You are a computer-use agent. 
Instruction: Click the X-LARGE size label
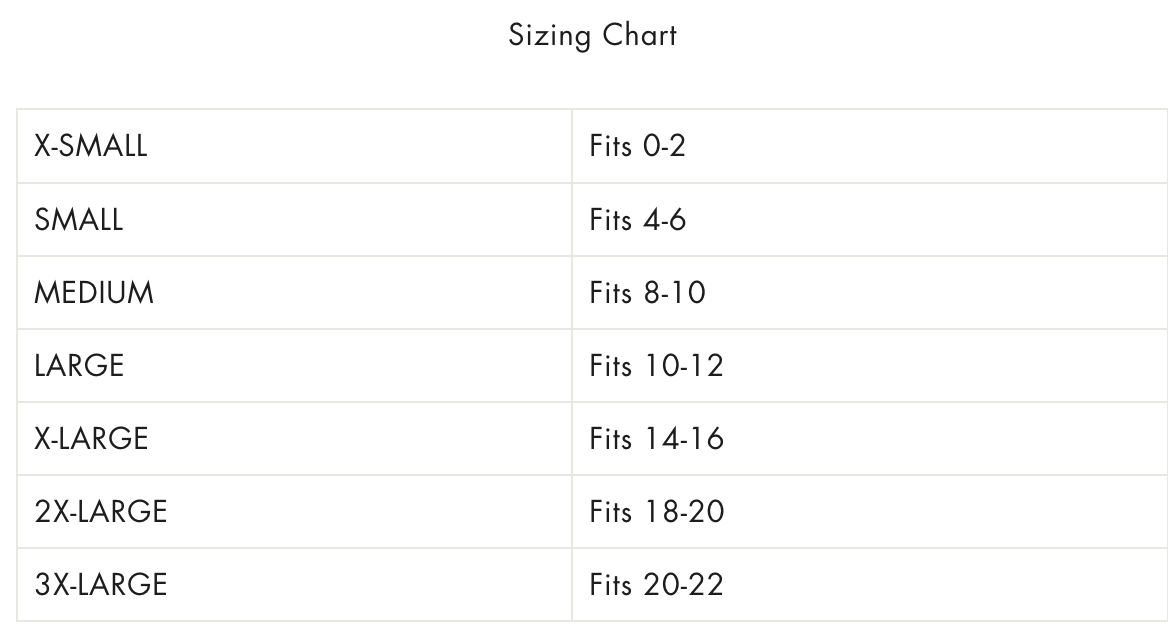point(91,439)
